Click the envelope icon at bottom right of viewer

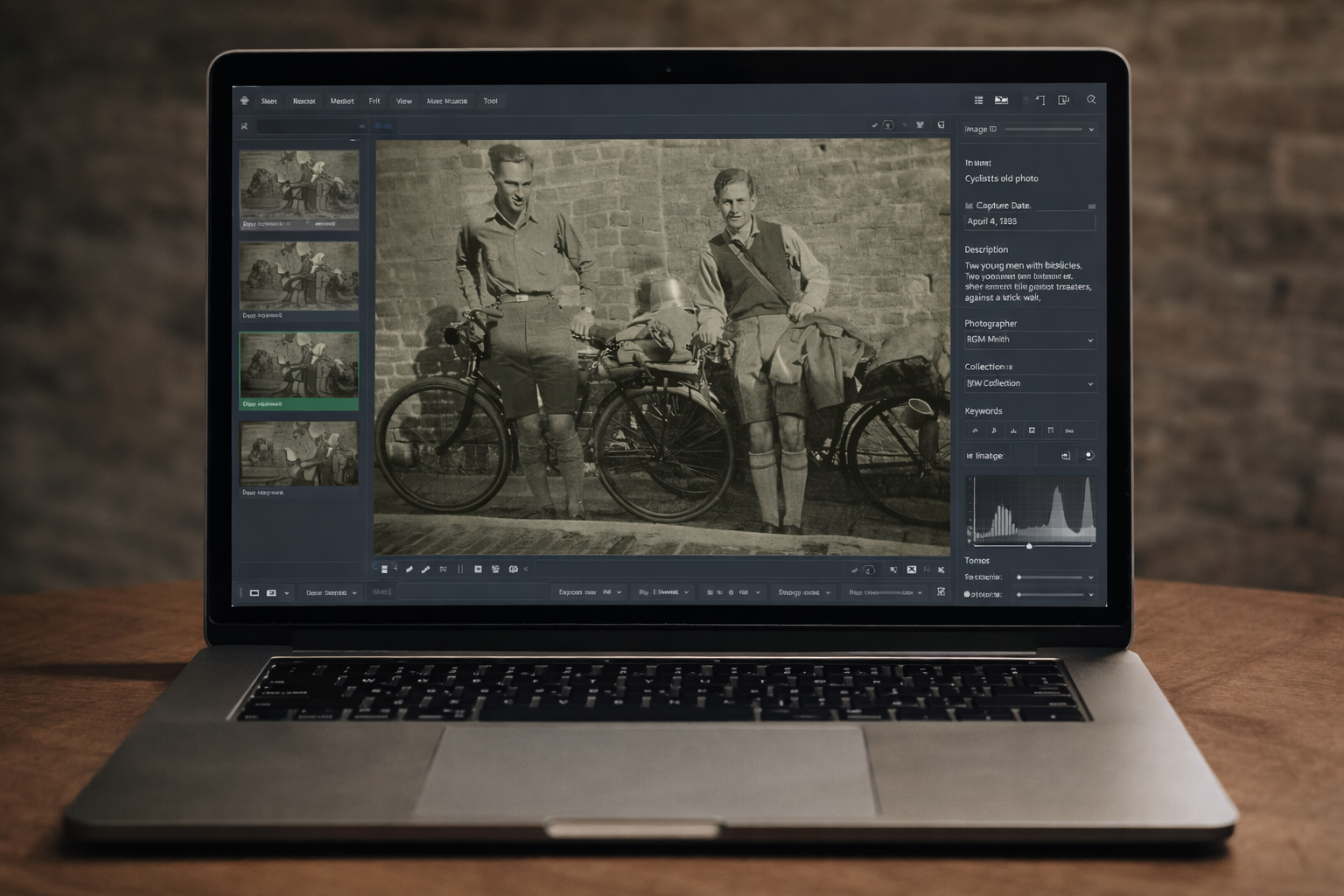point(911,570)
